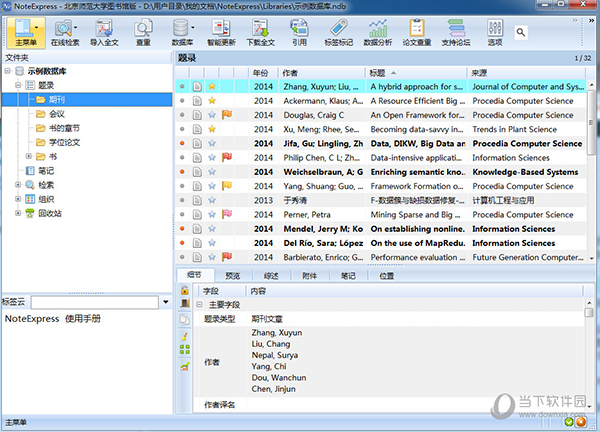The height and width of the screenshot is (432, 600).
Task: Select the 笔记 tree item
Action: 46,170
